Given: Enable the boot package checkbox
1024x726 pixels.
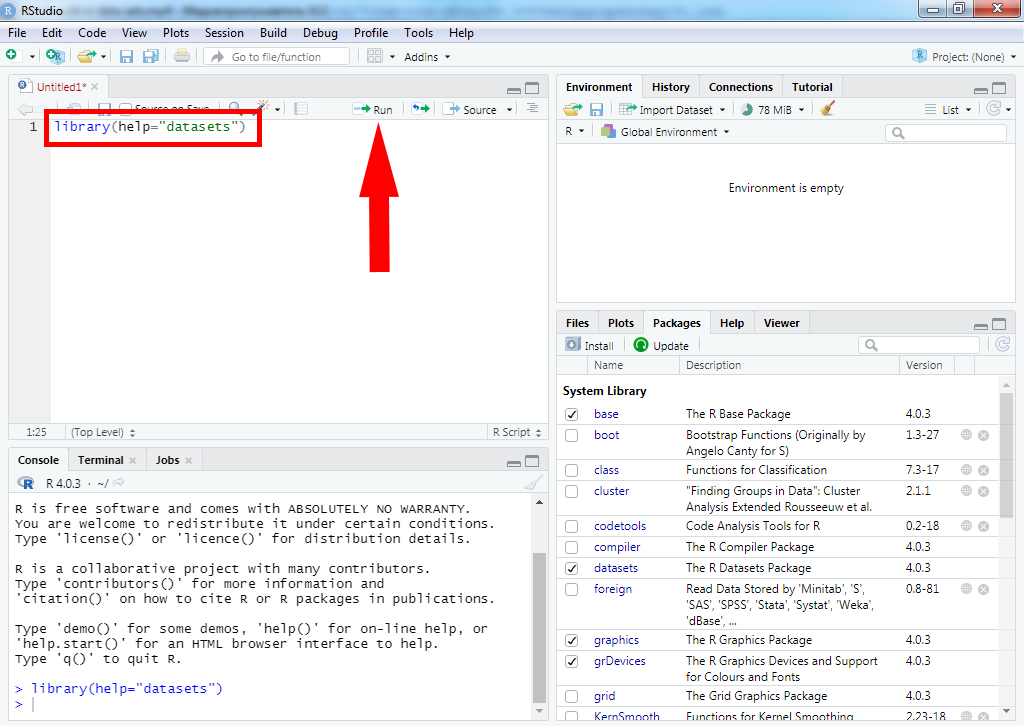Looking at the screenshot, I should click(x=571, y=435).
